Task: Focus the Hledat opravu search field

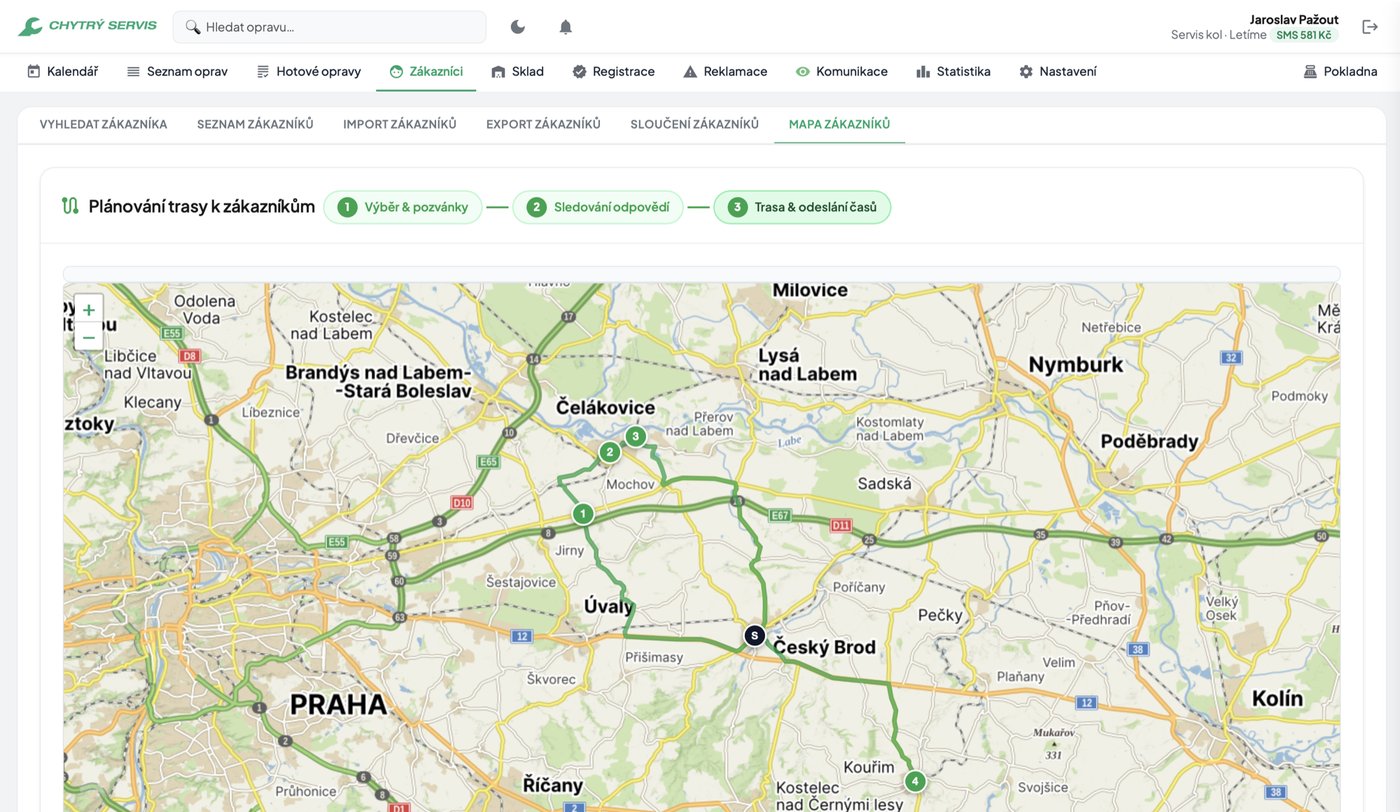Action: click(329, 27)
